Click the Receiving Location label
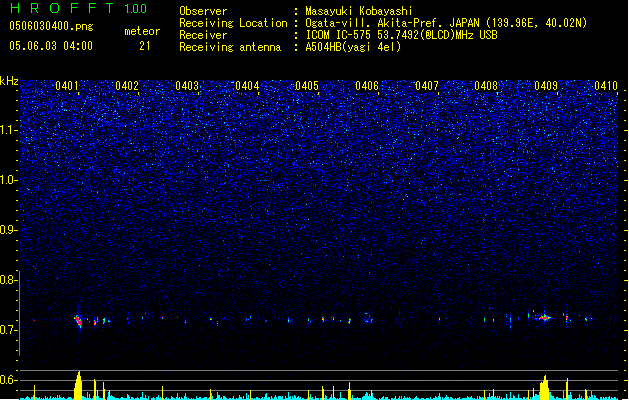629x400 pixels. [233, 23]
